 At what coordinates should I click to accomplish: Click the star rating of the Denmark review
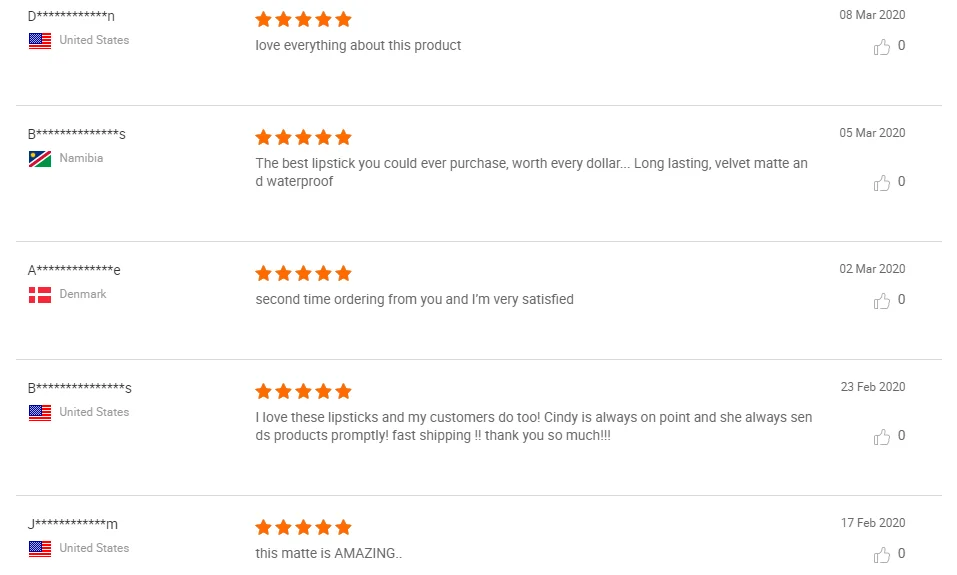tap(303, 273)
